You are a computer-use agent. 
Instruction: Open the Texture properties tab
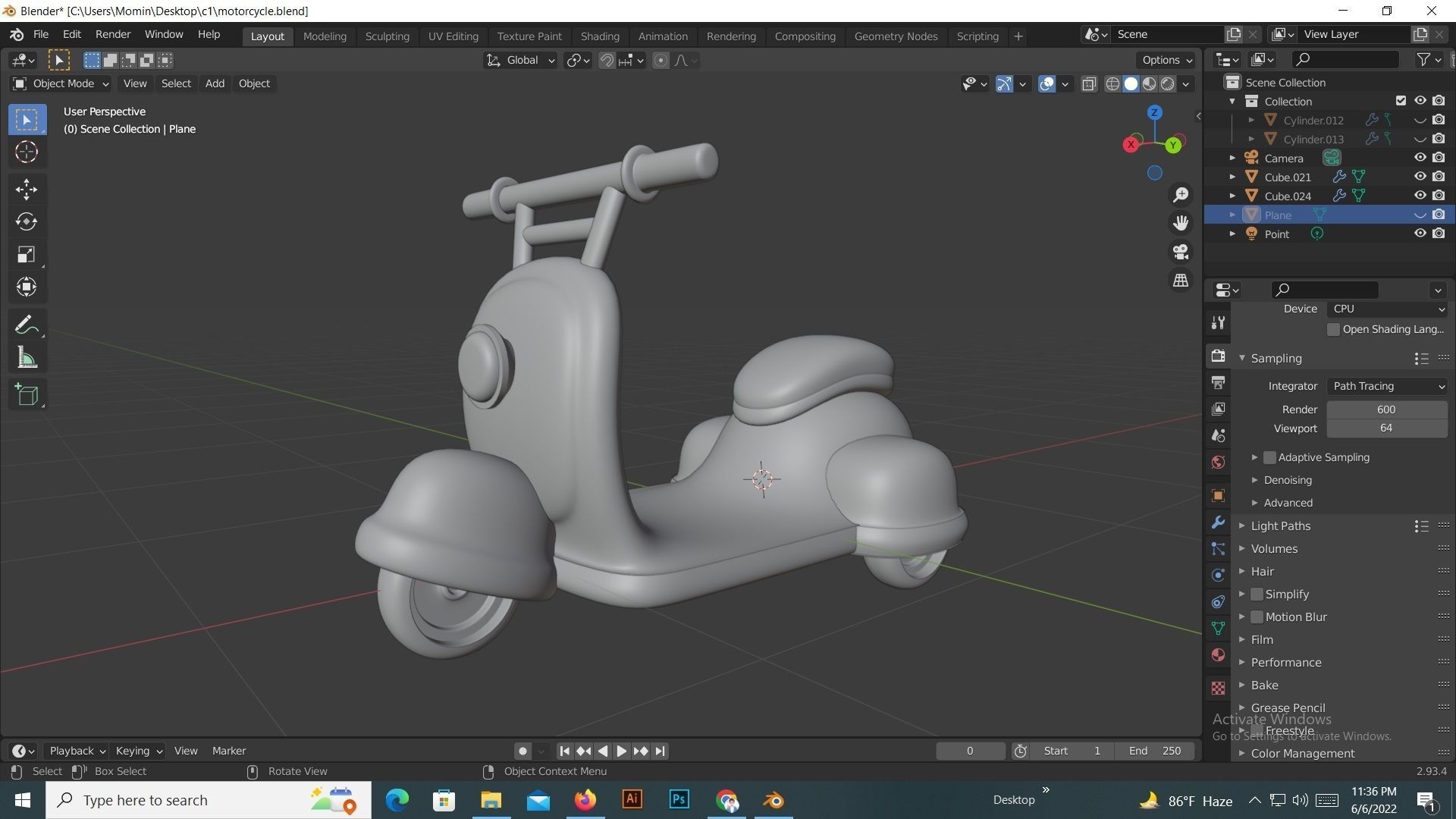[x=1218, y=689]
